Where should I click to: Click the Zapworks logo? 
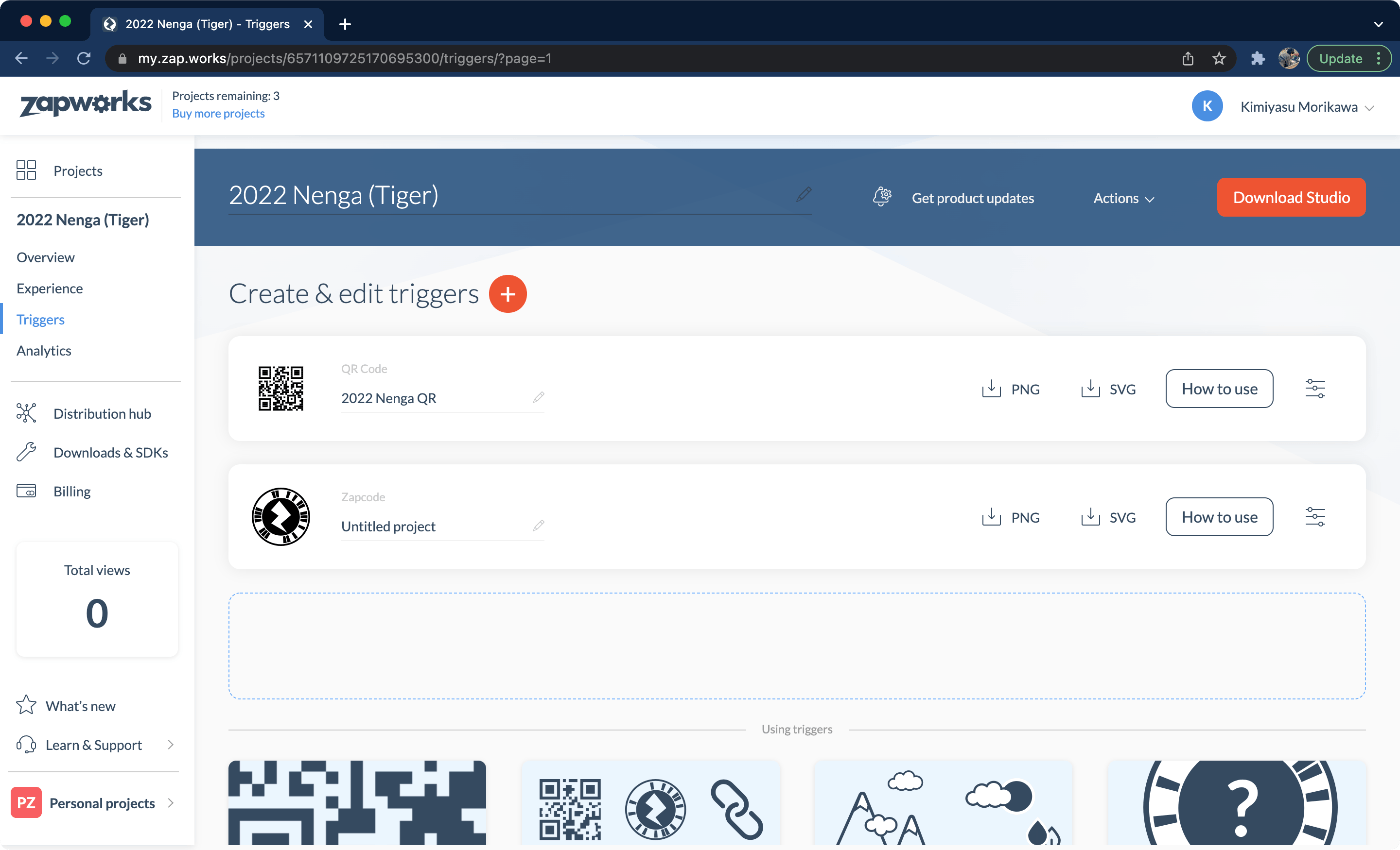(86, 104)
